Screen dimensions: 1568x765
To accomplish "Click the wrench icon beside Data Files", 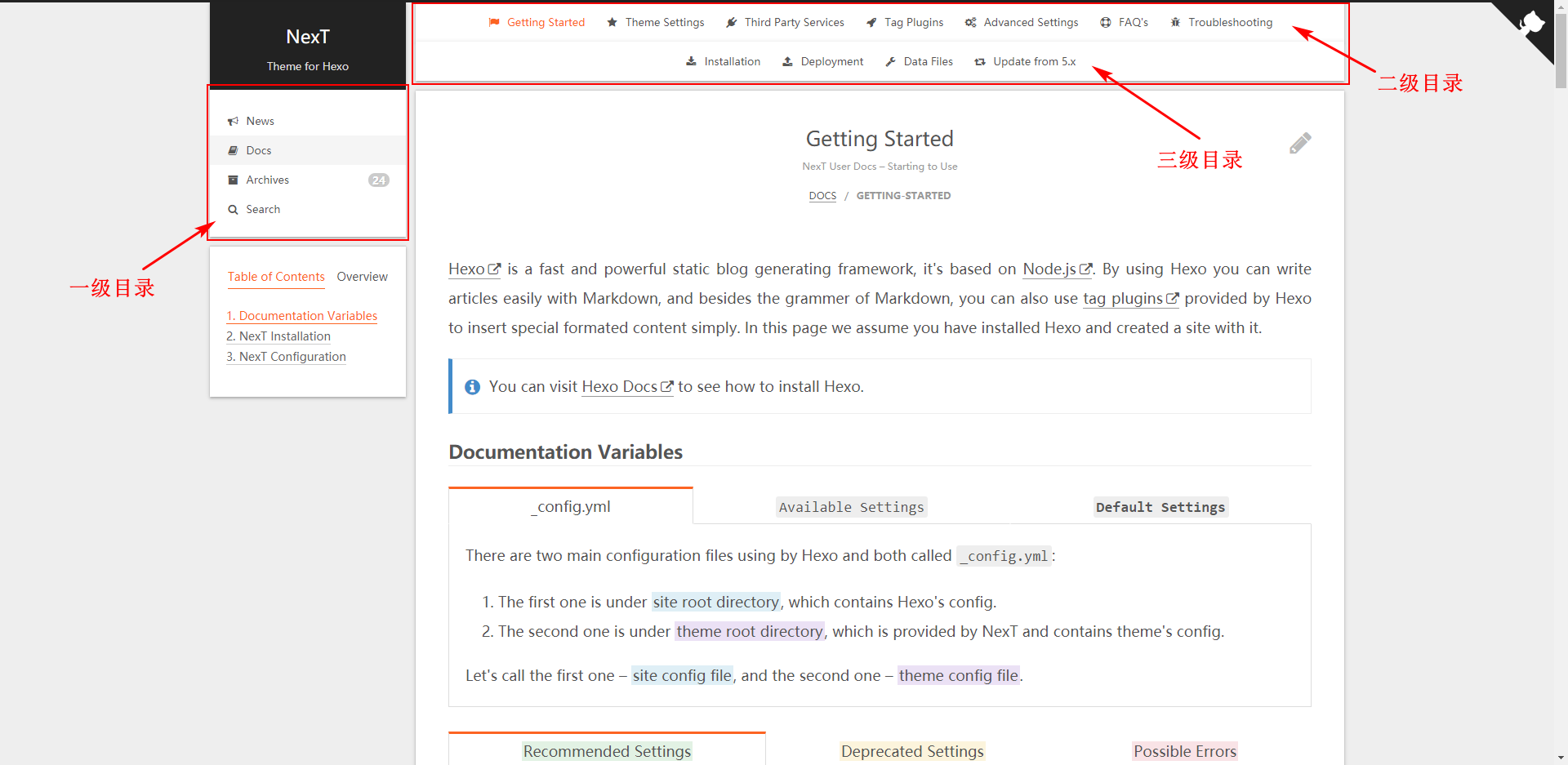I will coord(890,61).
